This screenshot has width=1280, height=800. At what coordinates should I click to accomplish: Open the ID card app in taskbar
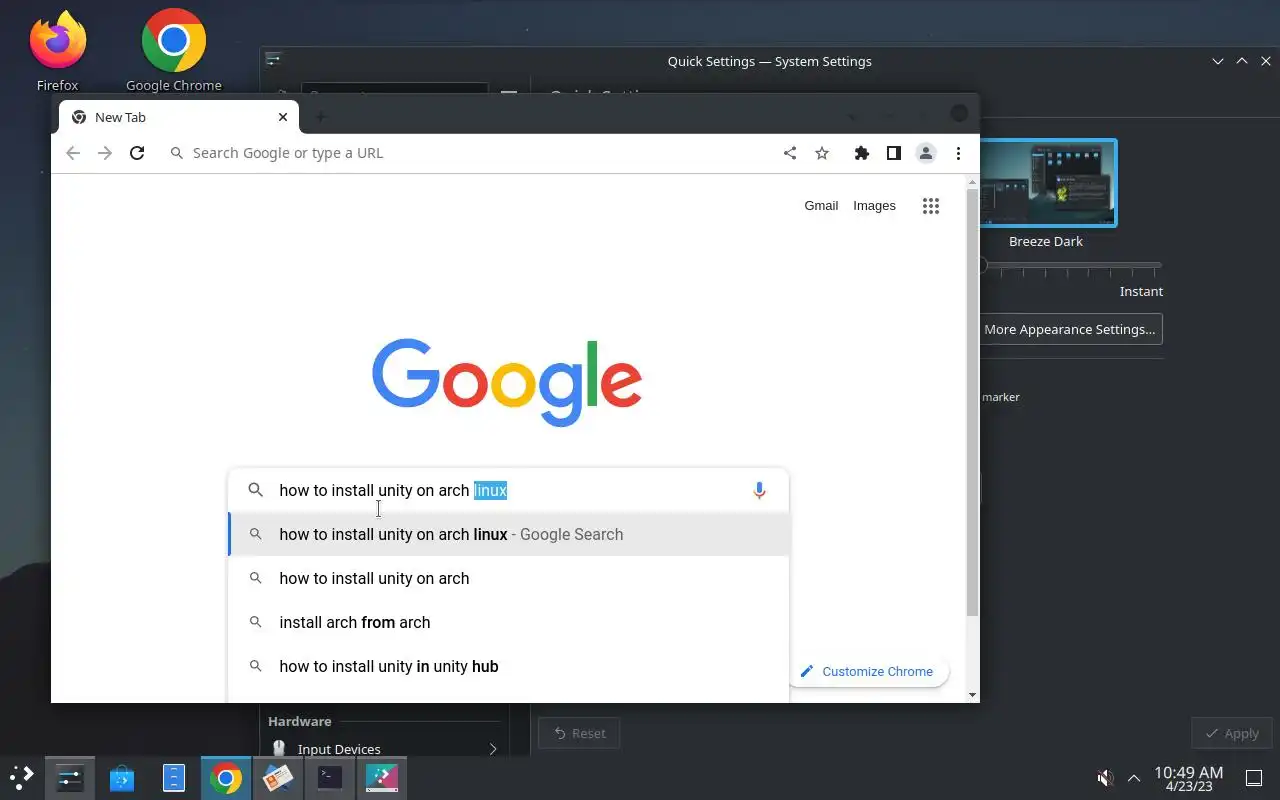[x=278, y=777]
